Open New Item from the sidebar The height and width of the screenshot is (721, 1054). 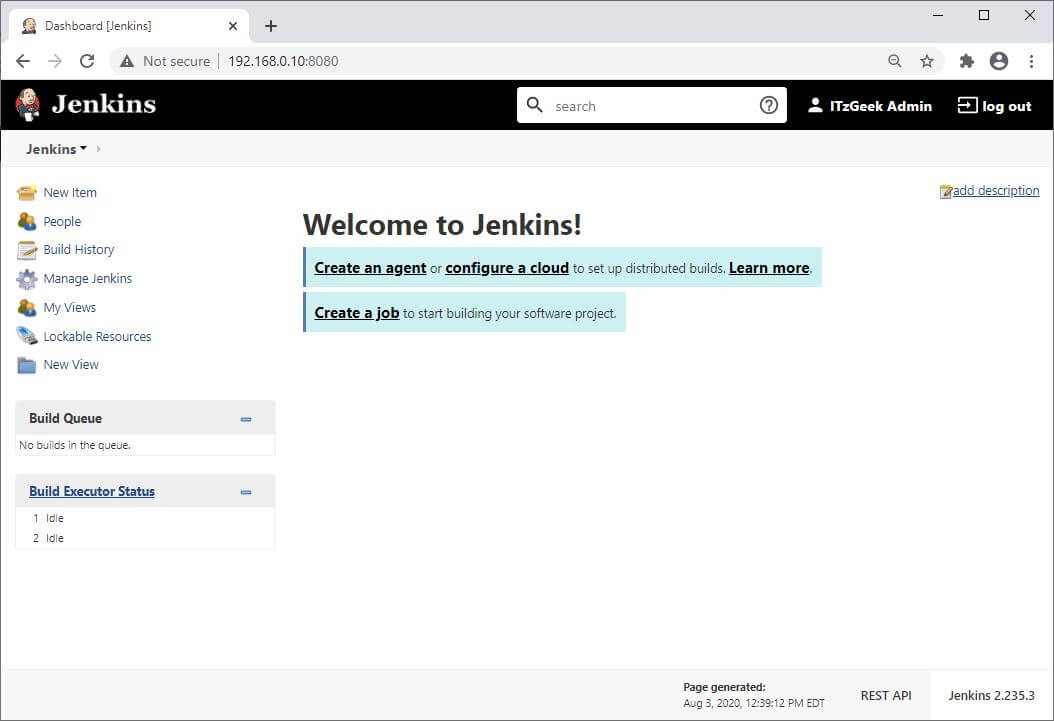point(70,193)
